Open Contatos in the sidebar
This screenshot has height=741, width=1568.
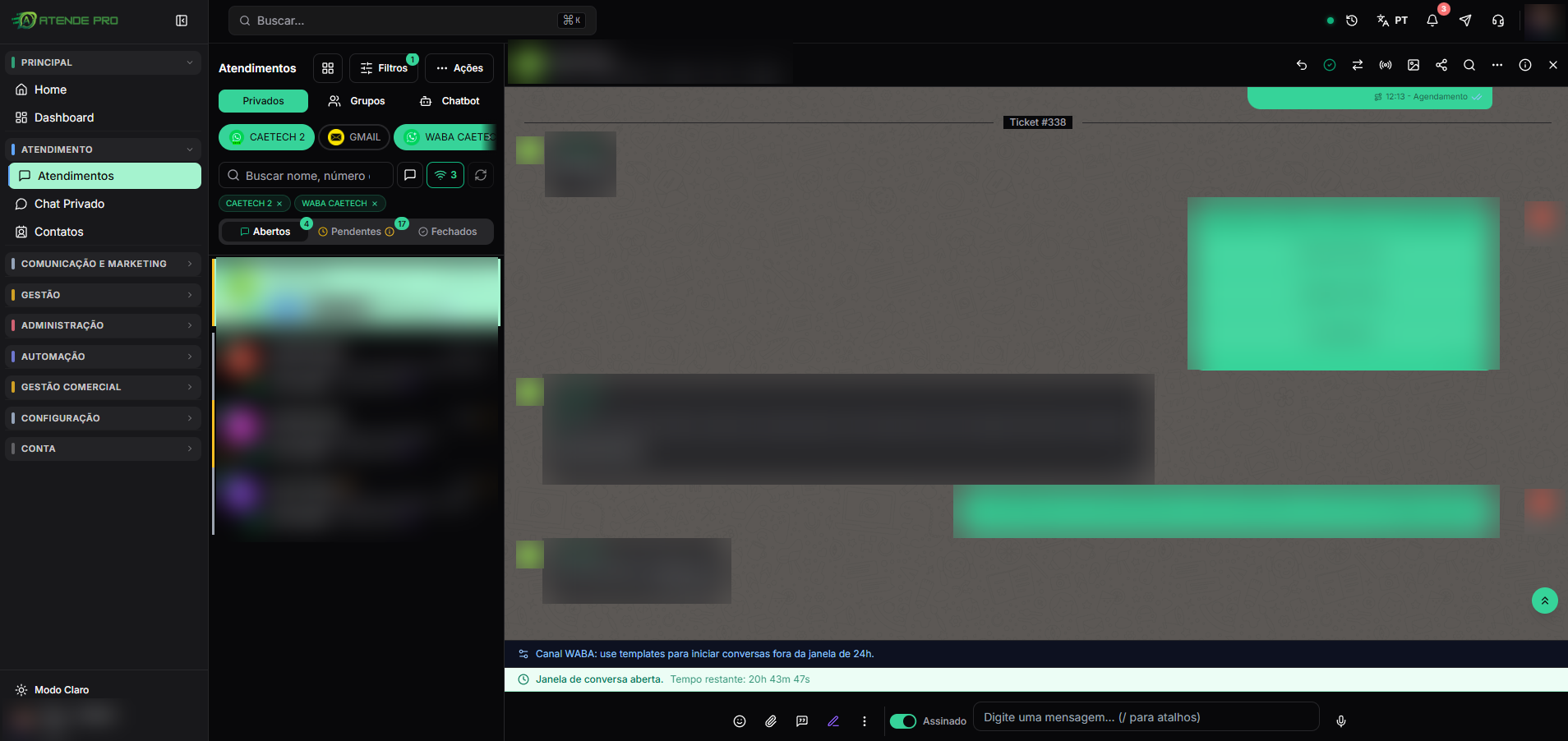(104, 232)
